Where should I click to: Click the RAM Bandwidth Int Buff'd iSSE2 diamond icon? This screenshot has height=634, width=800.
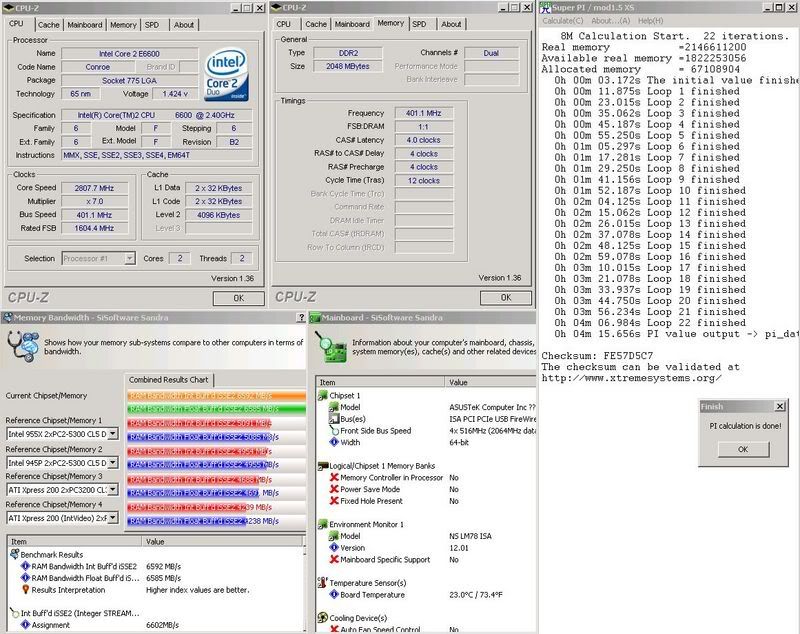coord(26,566)
